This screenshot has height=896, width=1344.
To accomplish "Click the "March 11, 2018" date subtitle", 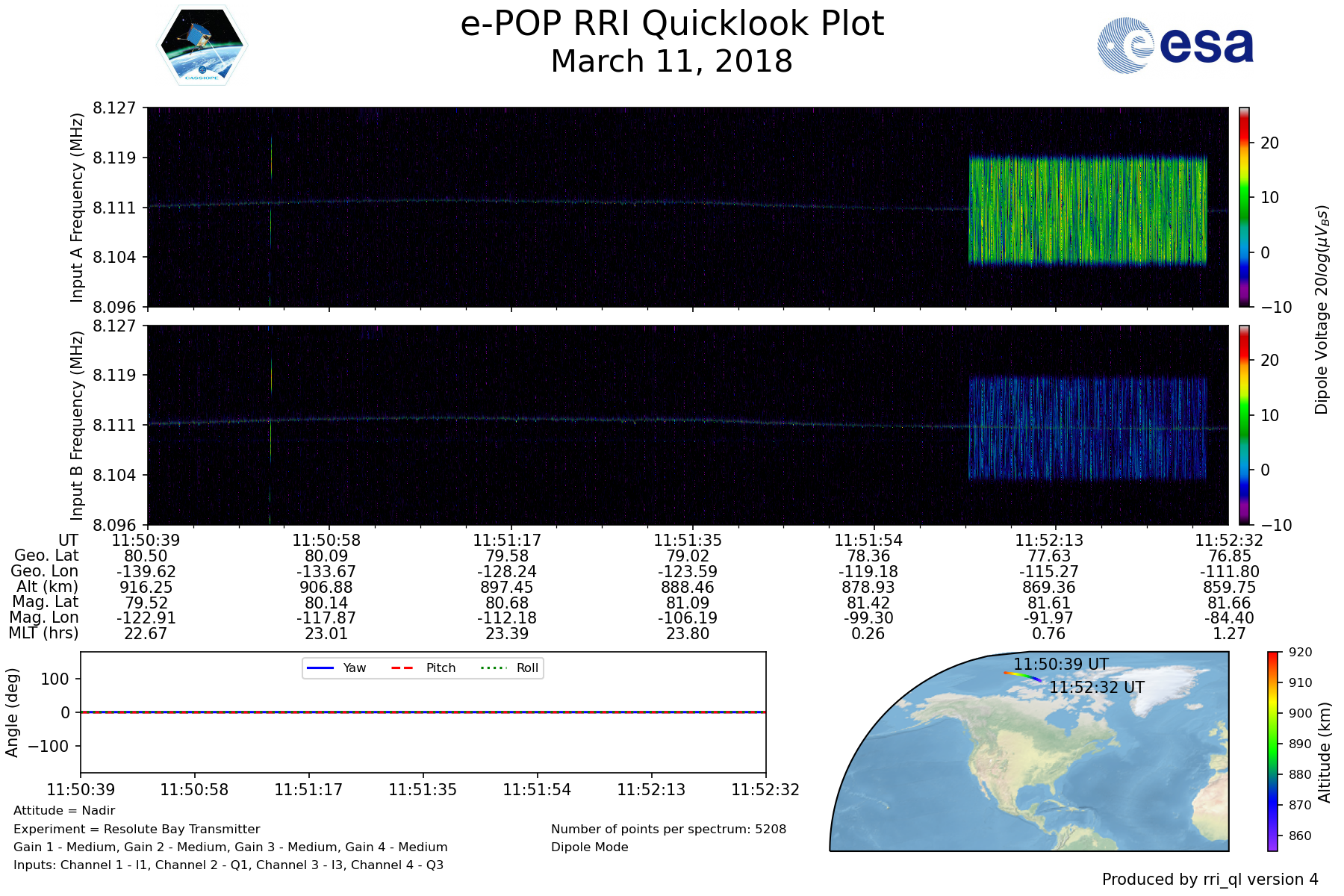I will coord(672,61).
